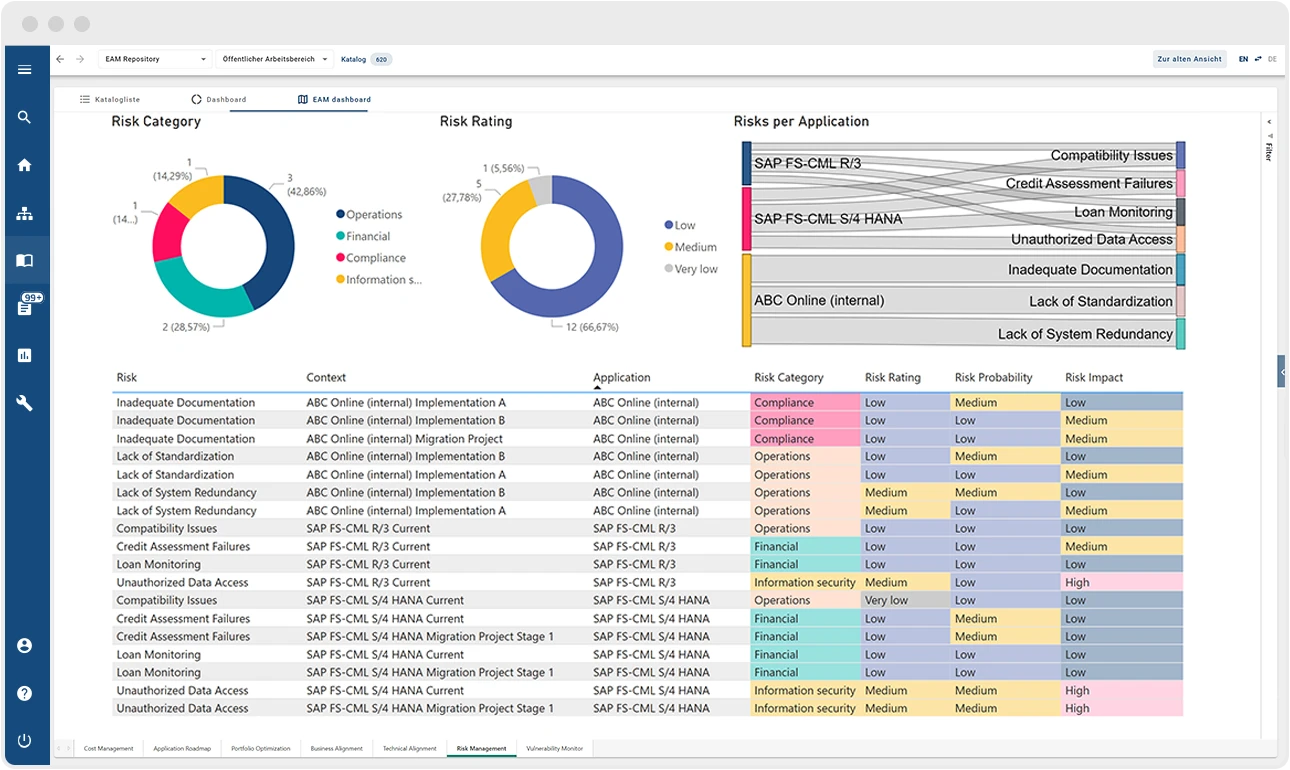The height and width of the screenshot is (770, 1290).
Task: Click the SAP FS-CML R/3 Sankey node
Action: point(746,163)
